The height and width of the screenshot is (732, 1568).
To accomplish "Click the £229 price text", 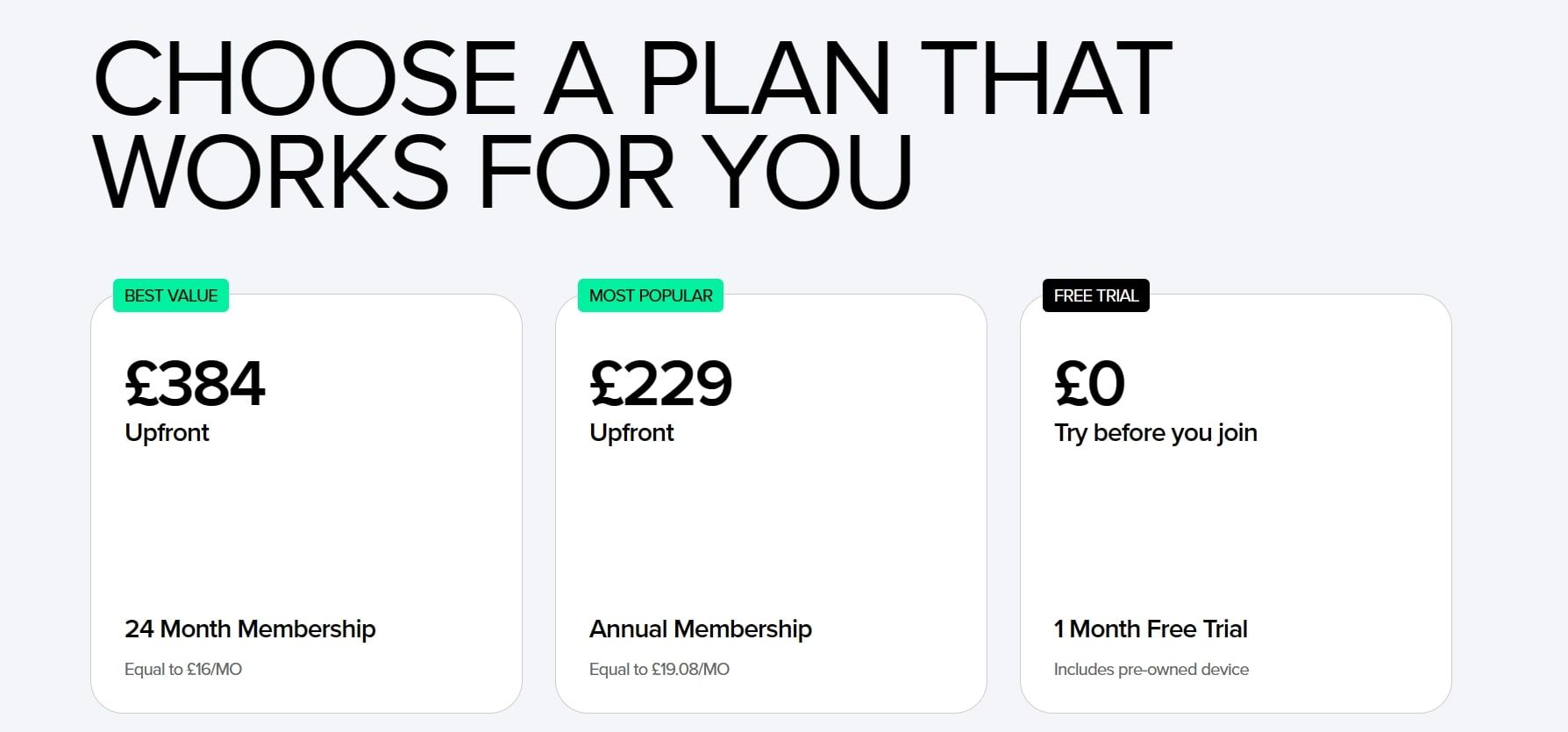I will click(x=661, y=384).
